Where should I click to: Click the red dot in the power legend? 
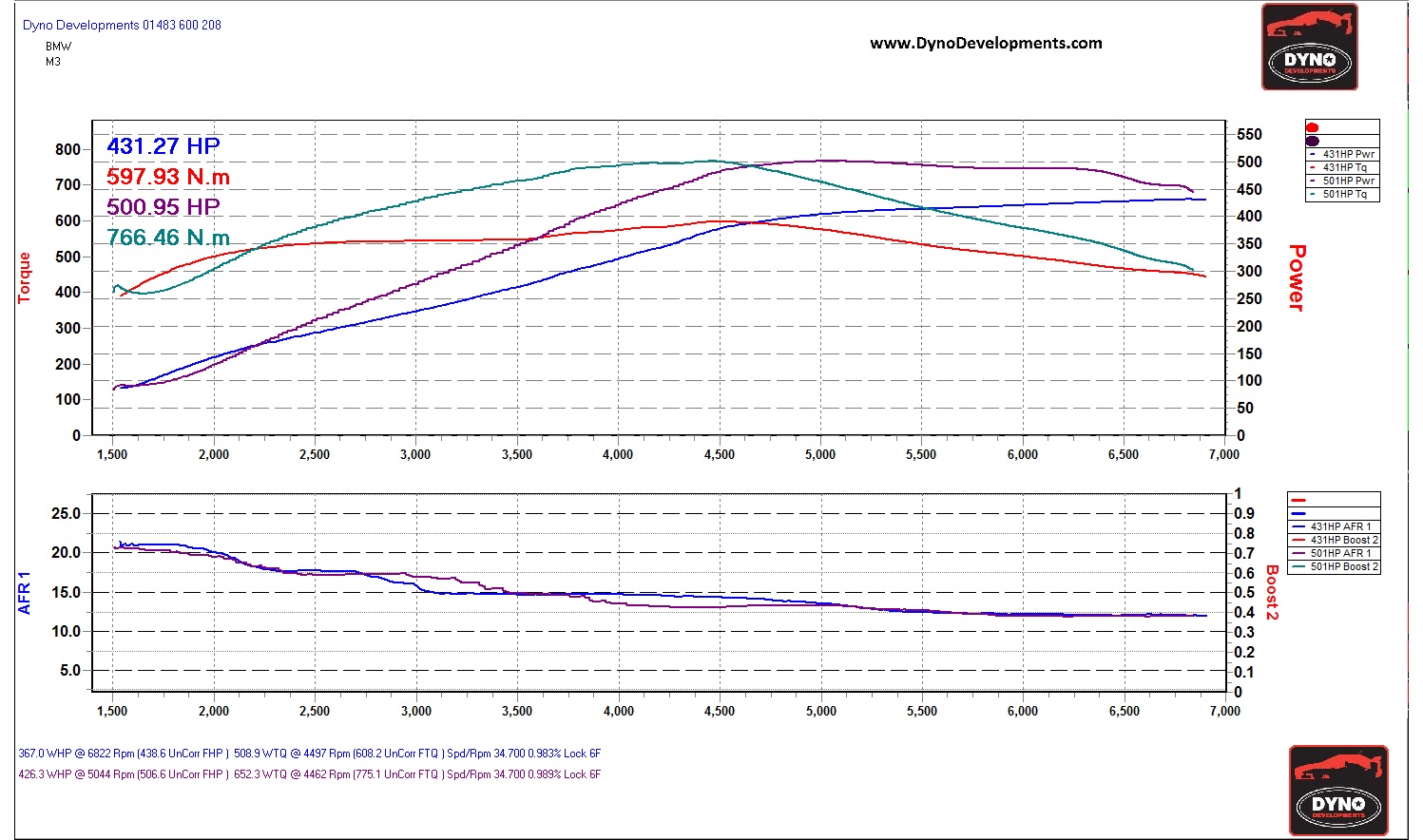1313,127
